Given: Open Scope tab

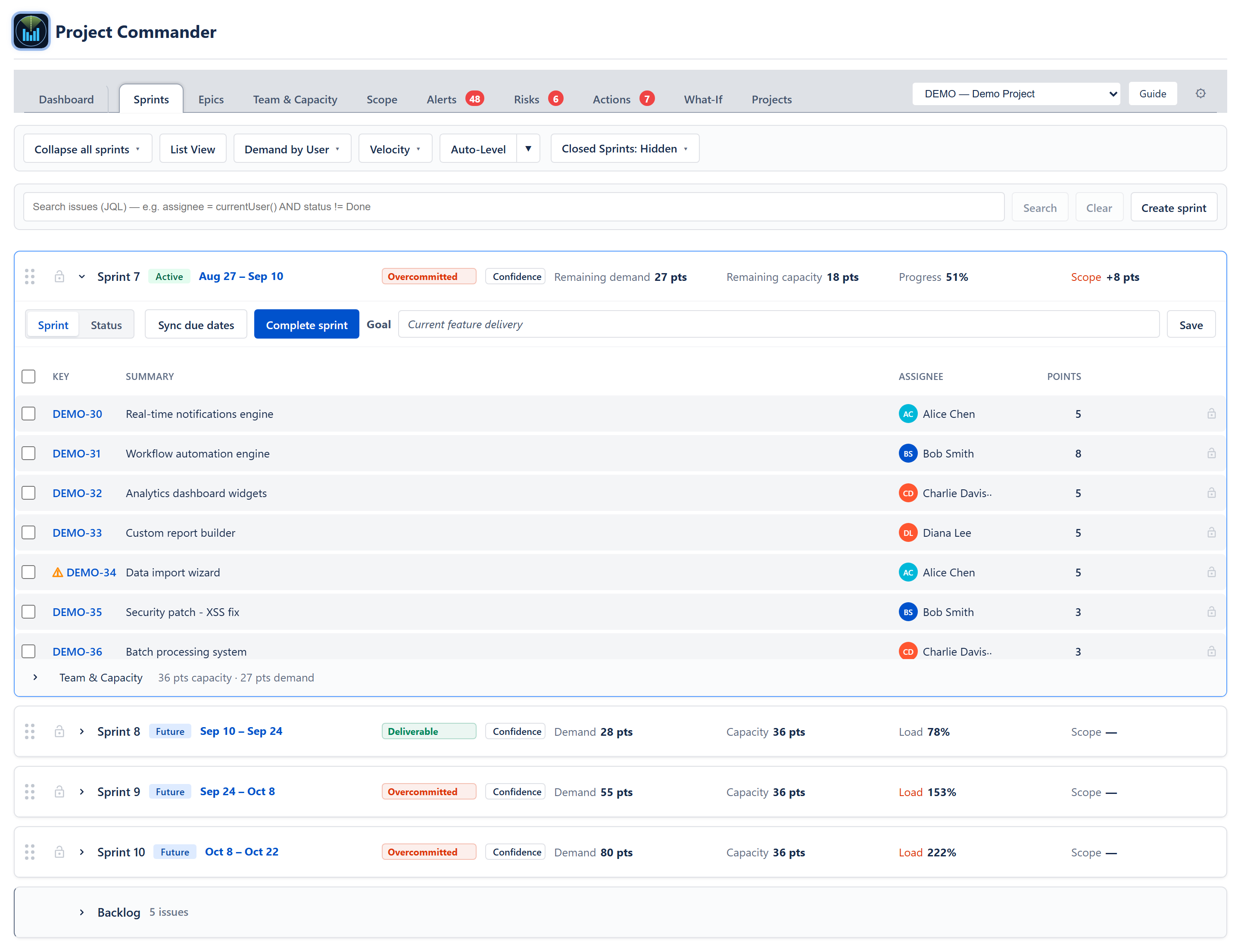Looking at the screenshot, I should pos(381,99).
